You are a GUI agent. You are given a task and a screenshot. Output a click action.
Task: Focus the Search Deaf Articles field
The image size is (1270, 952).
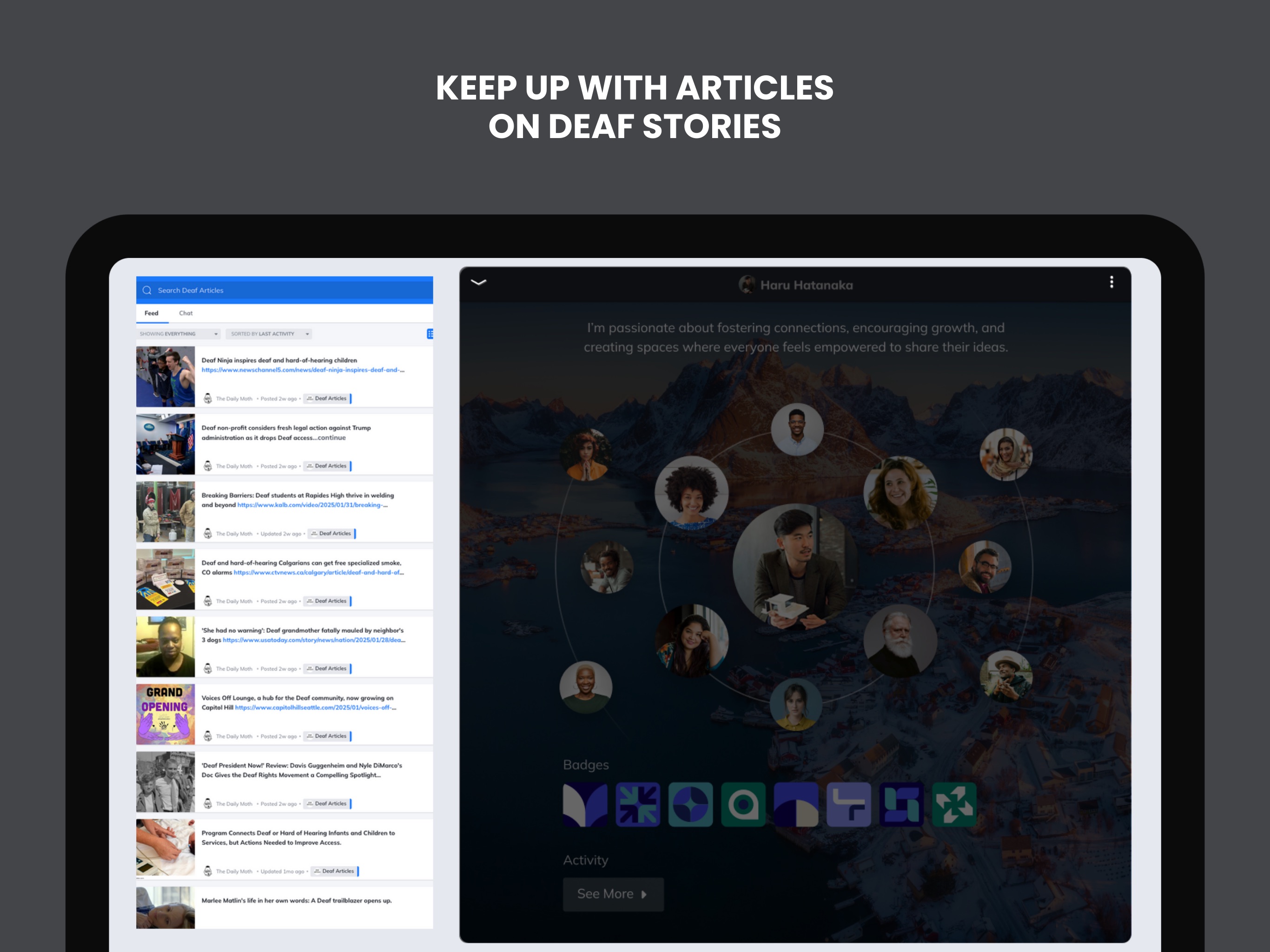(284, 290)
